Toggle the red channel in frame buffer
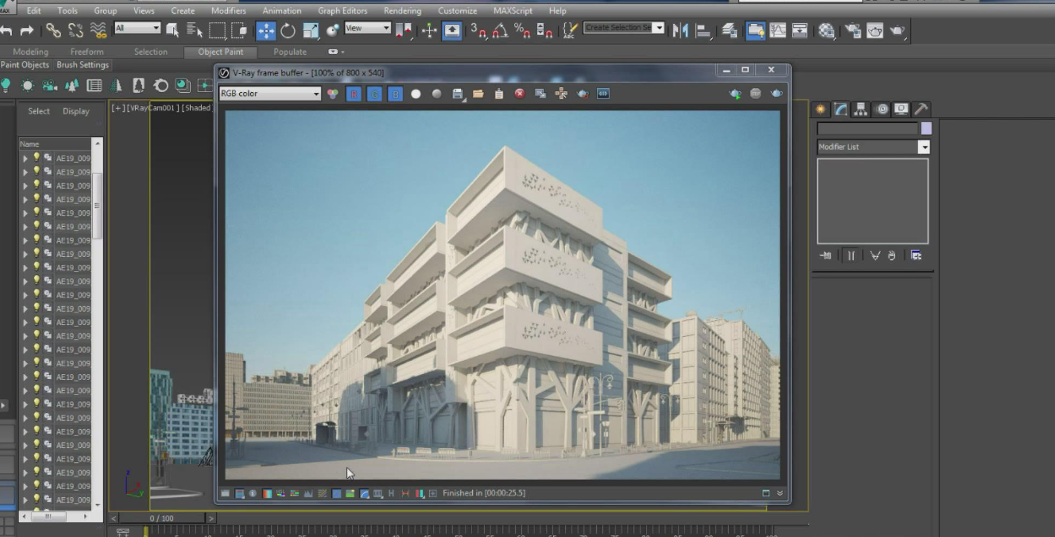This screenshot has width=1055, height=537. 353,94
